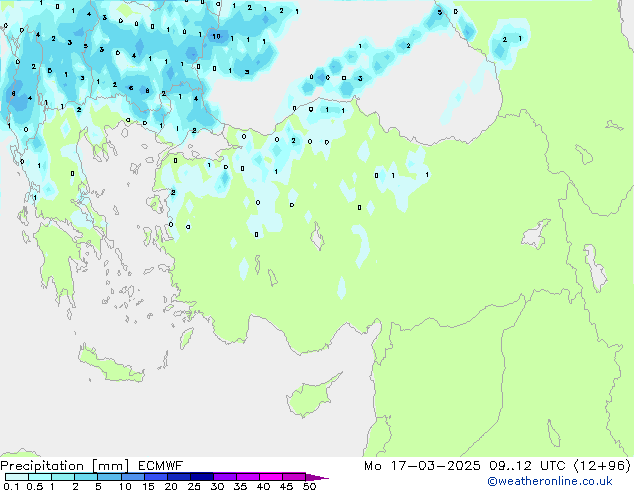The width and height of the screenshot is (634, 490).
Task: Click the '25' legend tick label
Action: click(x=194, y=486)
